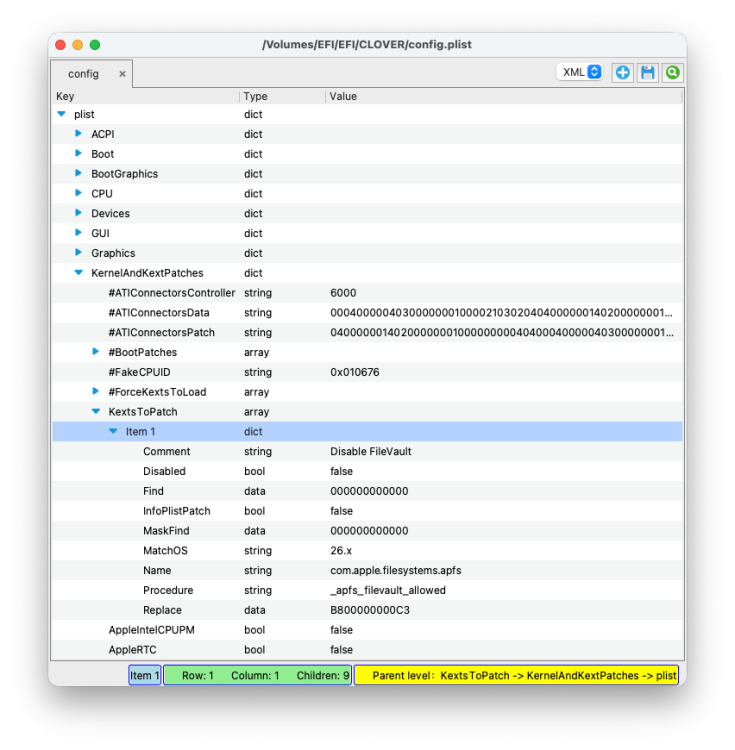The width and height of the screenshot is (735, 750).
Task: Select the AppleIntelCPUPM key
Action: tap(151, 630)
